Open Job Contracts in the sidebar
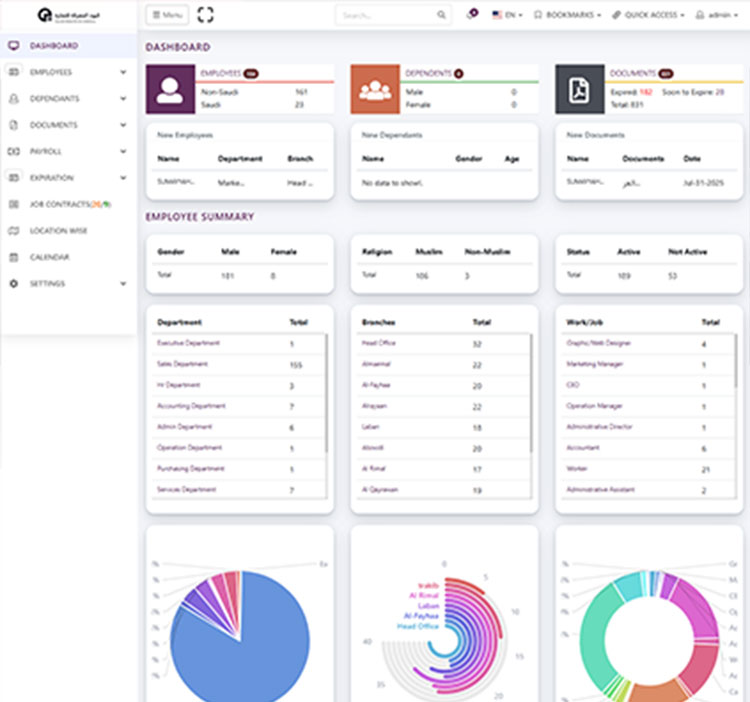 (x=66, y=204)
